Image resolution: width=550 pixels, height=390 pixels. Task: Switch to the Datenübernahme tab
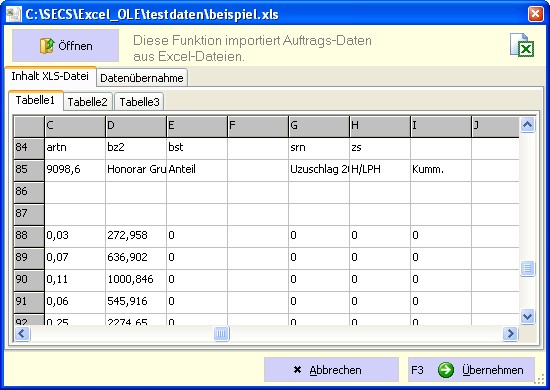(x=142, y=78)
